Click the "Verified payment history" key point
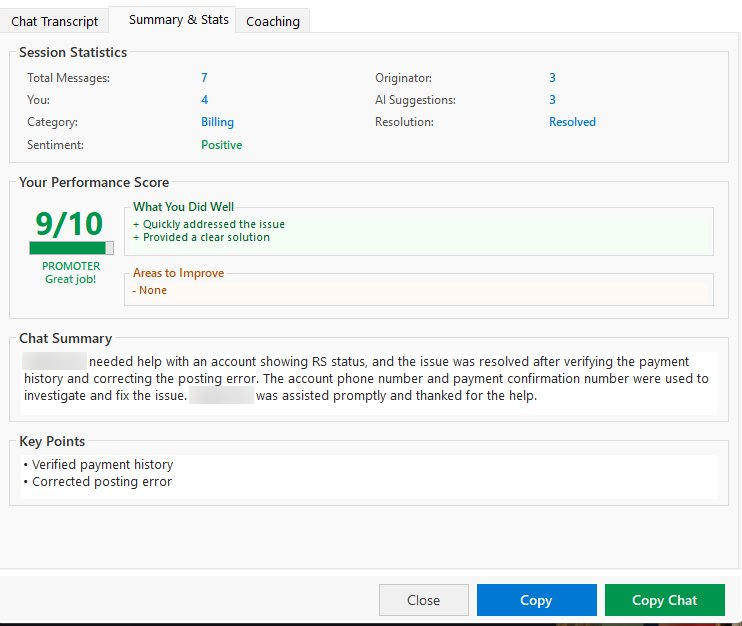Screen dimensions: 742x626 tap(102, 465)
